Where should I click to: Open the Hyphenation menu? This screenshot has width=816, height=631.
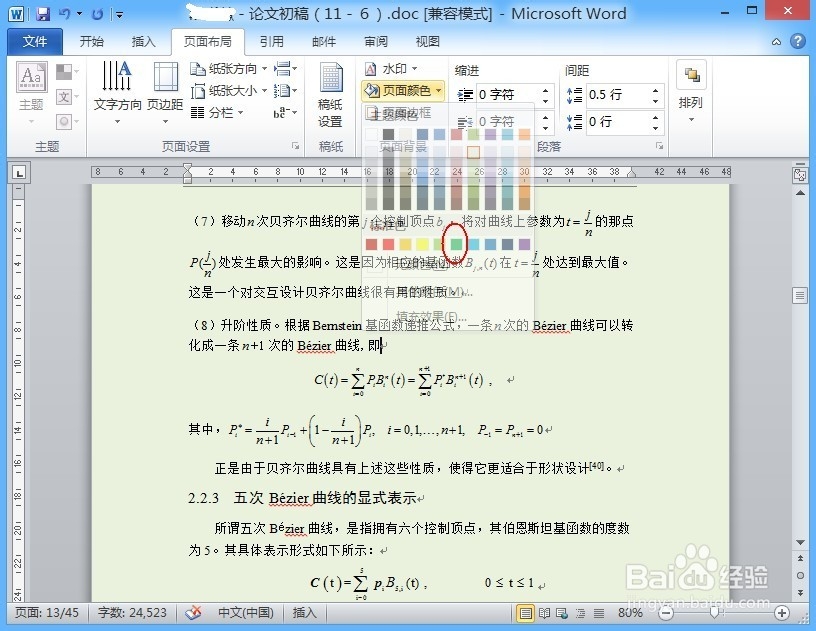pyautogui.click(x=285, y=112)
